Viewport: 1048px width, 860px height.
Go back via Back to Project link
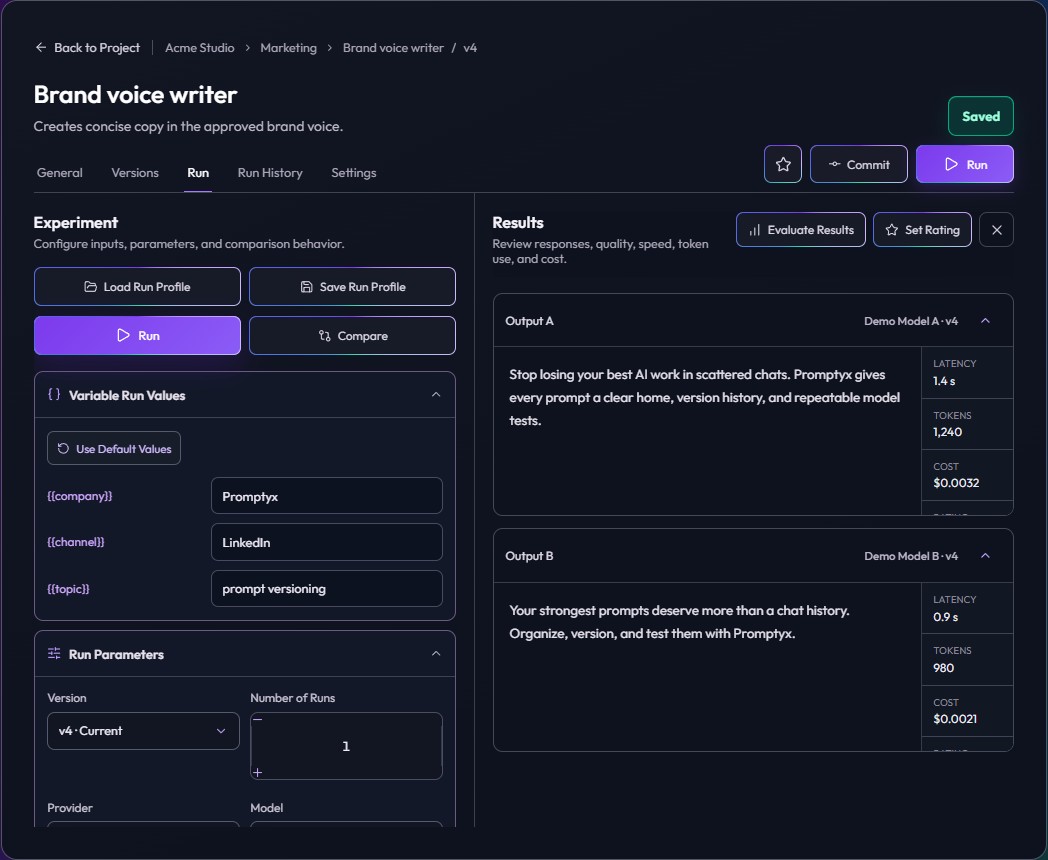coord(88,47)
